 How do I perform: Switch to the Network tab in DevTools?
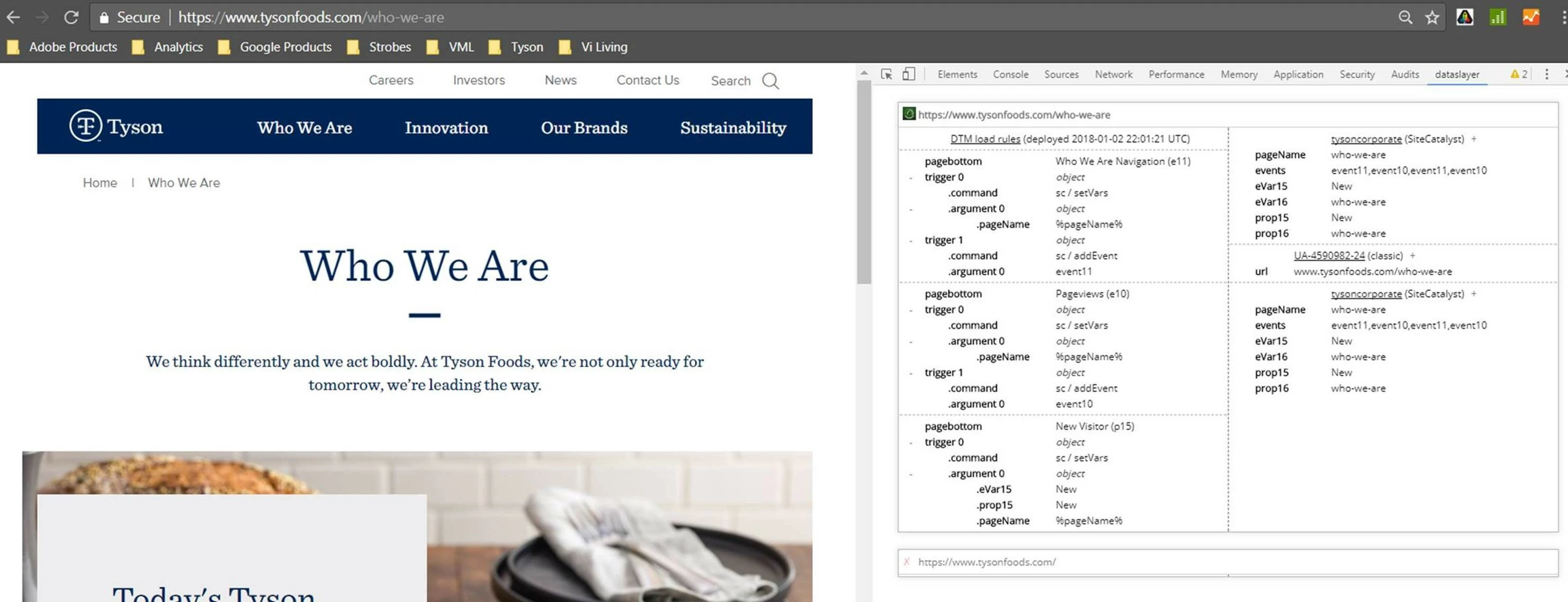coord(1113,74)
